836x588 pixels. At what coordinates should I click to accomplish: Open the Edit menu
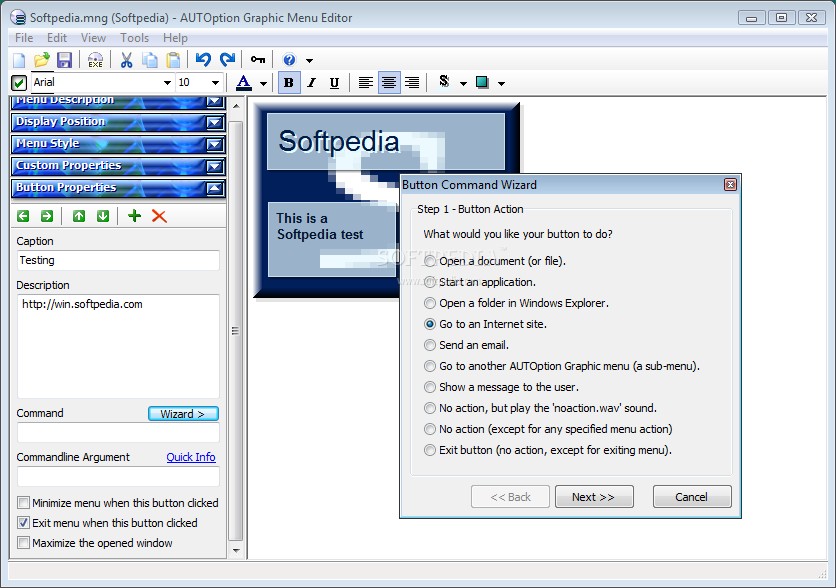(x=57, y=38)
